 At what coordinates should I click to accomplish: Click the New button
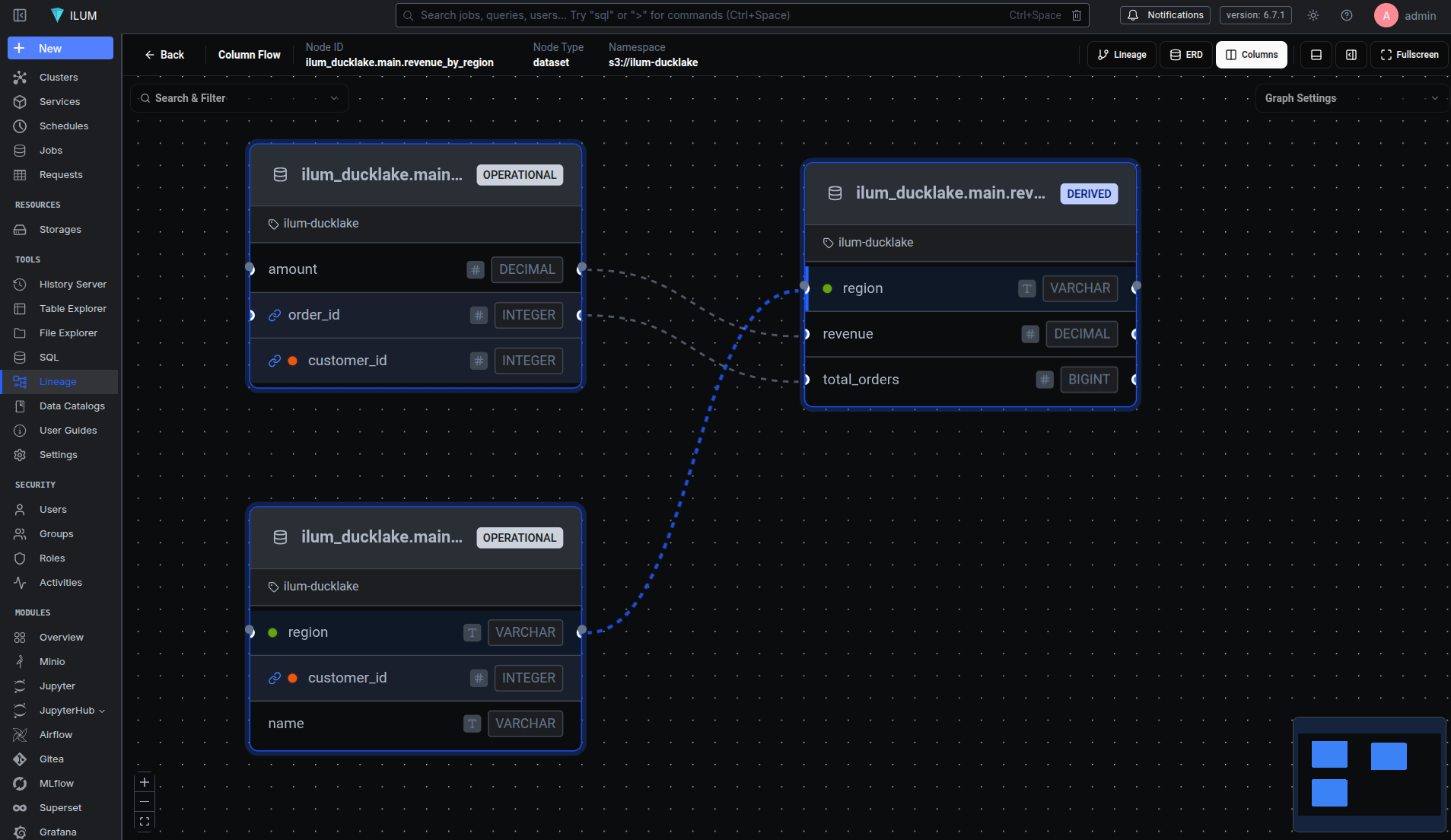(x=61, y=49)
